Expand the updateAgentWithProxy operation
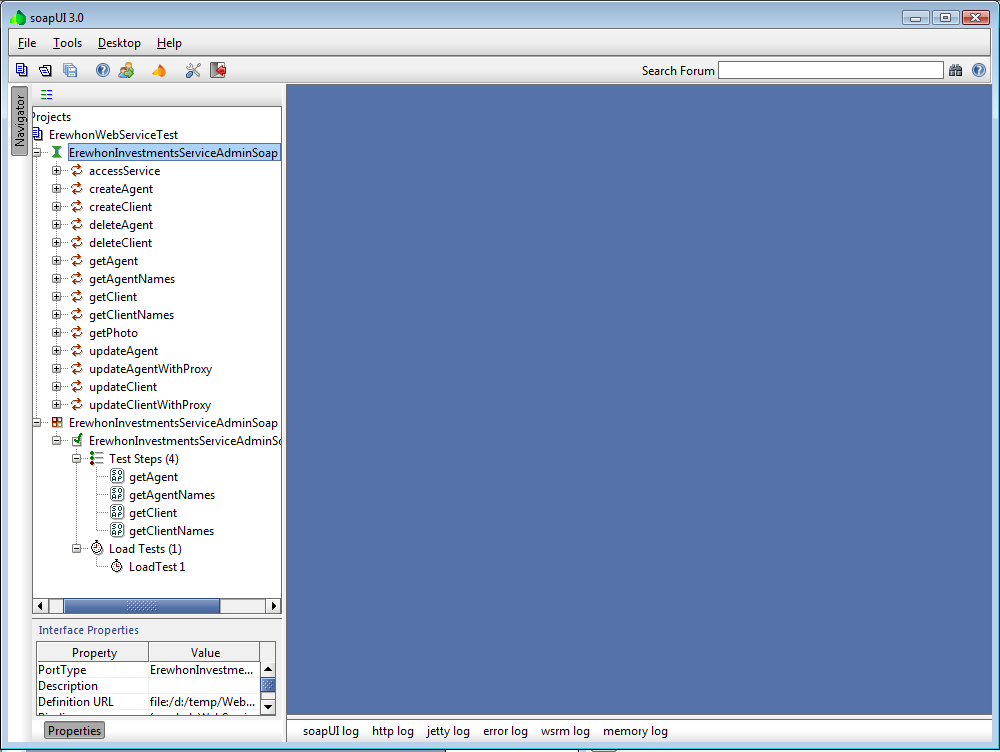The image size is (1000, 752). tap(57, 369)
